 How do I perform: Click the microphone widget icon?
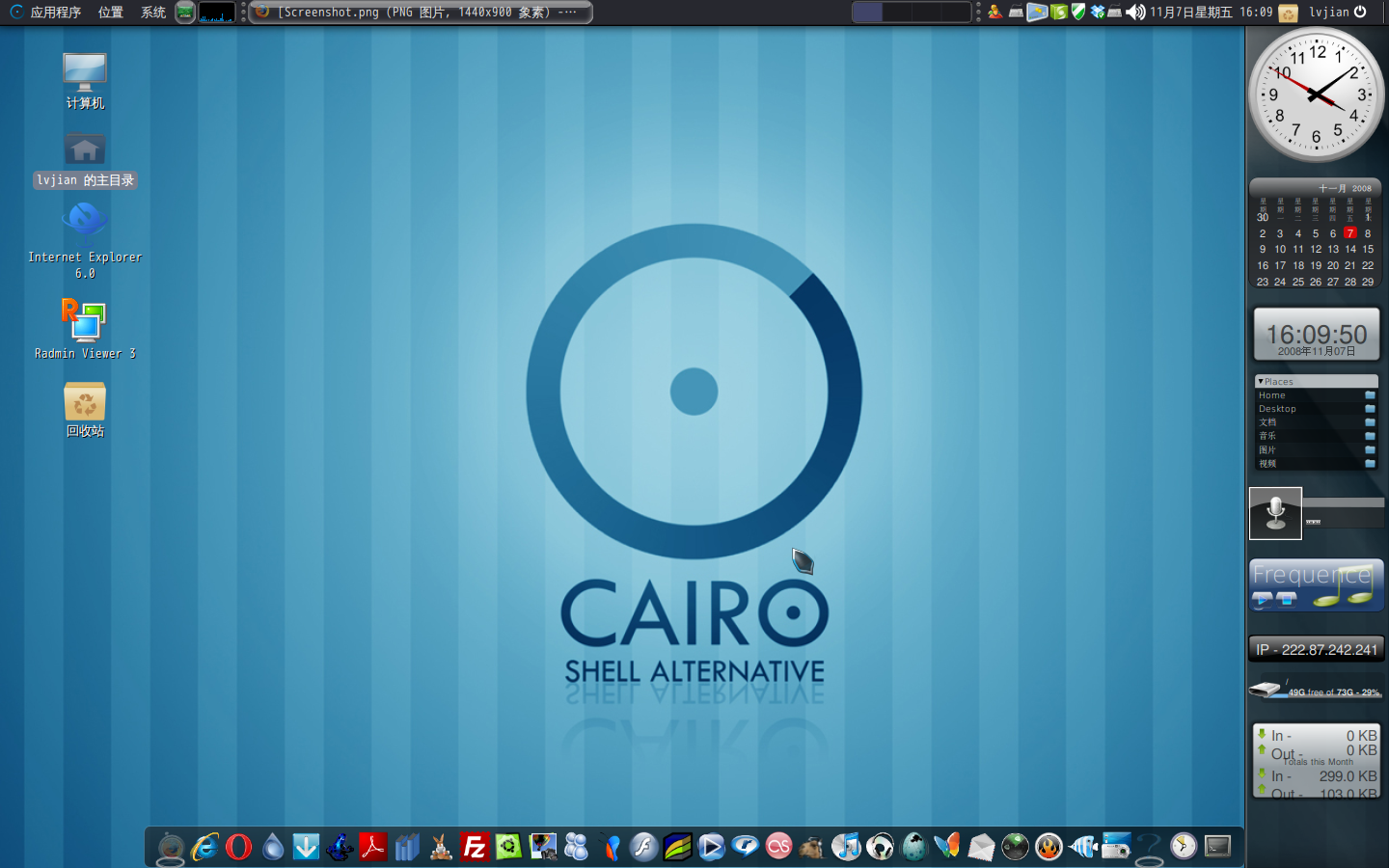click(1275, 513)
